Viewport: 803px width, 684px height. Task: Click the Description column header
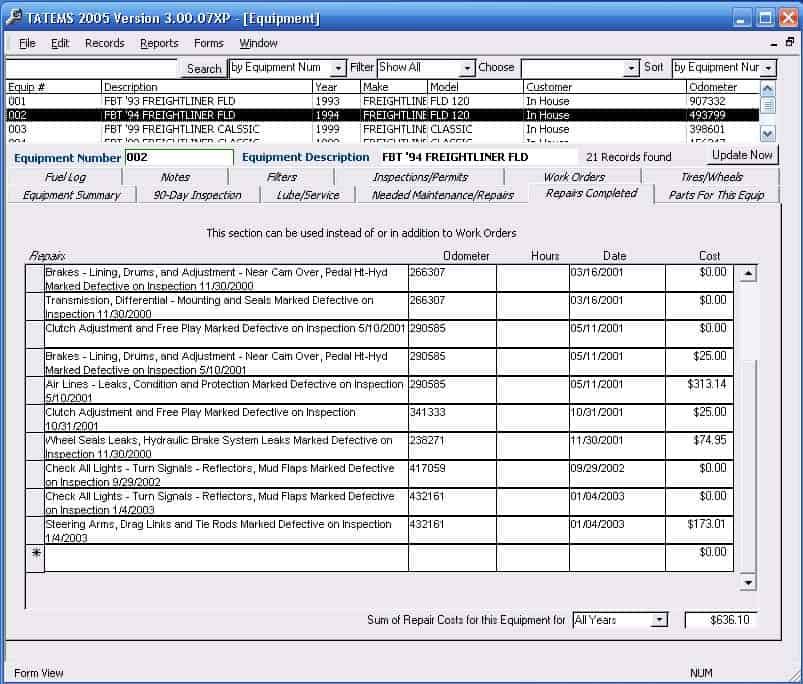[207, 87]
